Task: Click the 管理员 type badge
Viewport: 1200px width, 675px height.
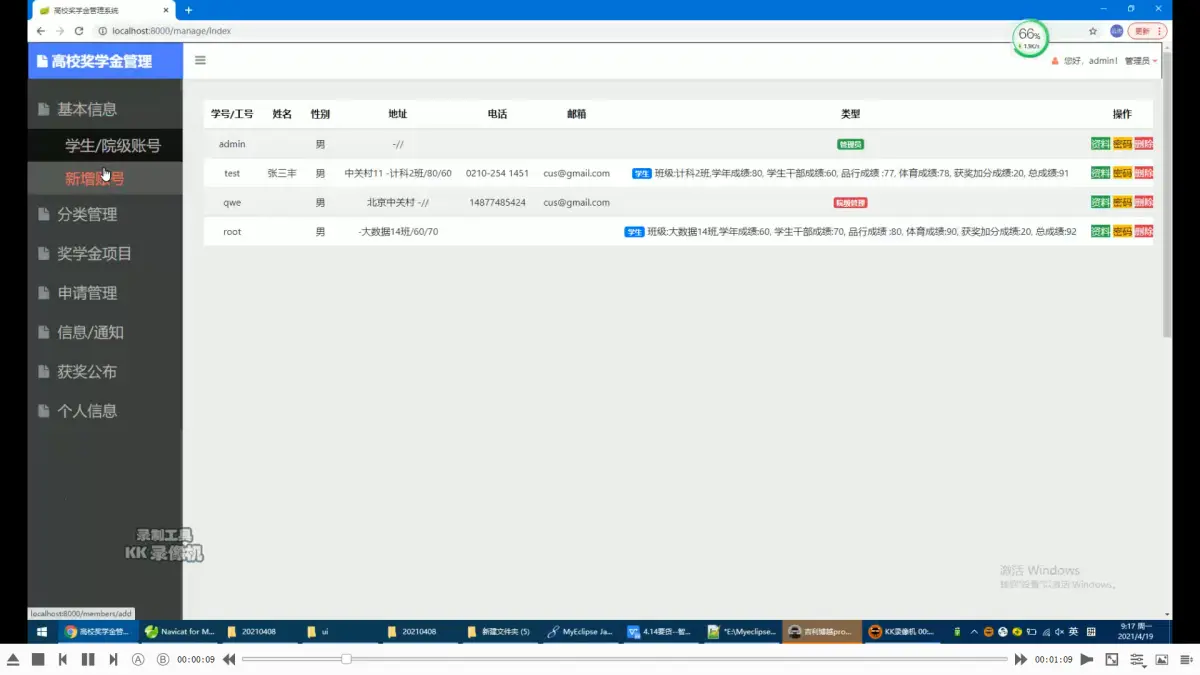Action: coord(850,144)
